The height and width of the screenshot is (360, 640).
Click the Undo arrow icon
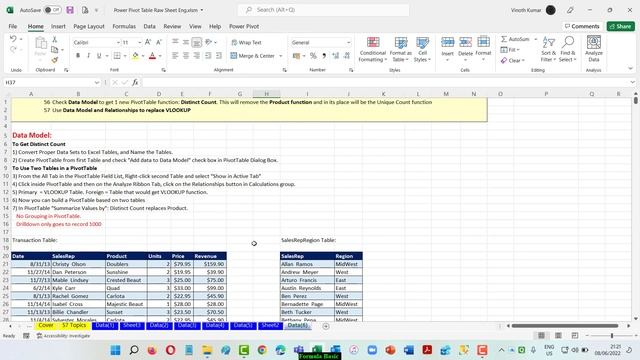[13, 39]
